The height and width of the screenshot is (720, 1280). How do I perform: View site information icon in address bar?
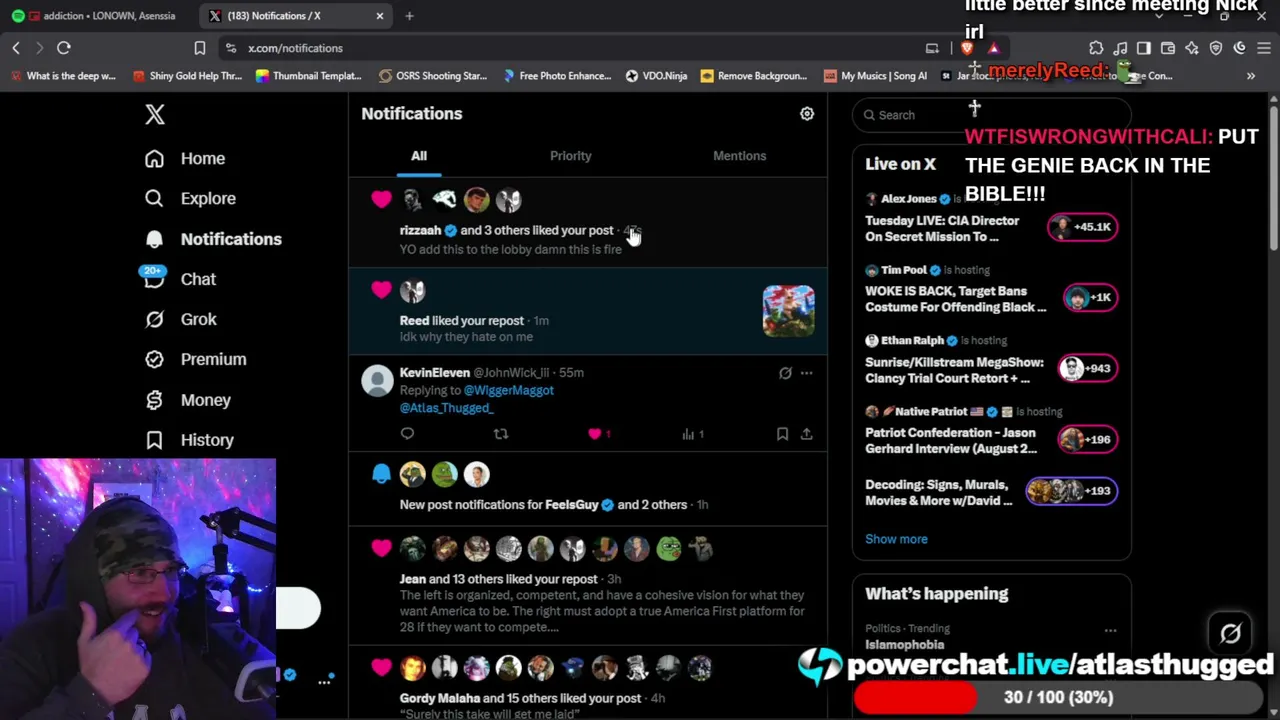pos(231,48)
